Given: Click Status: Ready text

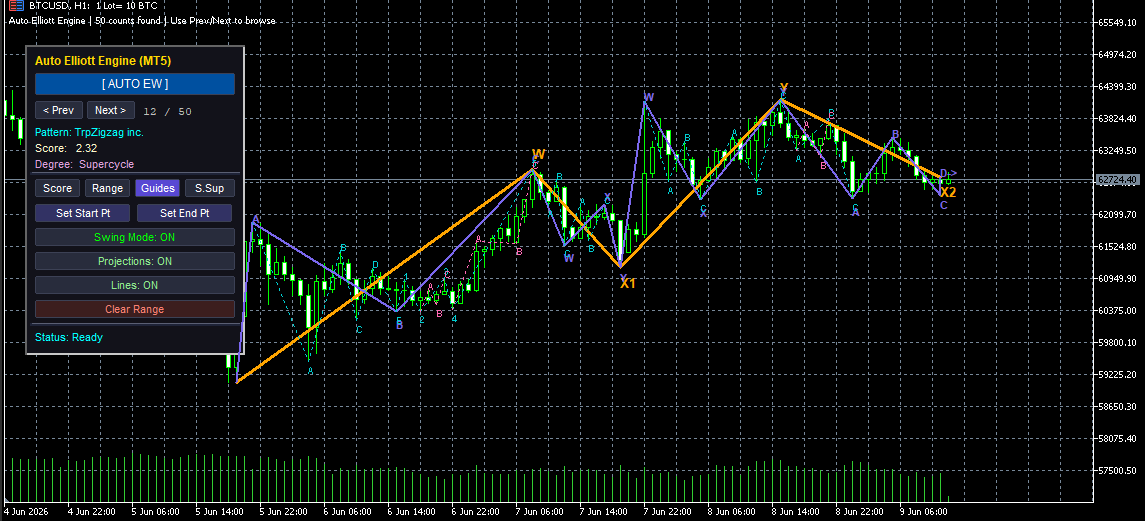Looking at the screenshot, I should pos(69,338).
